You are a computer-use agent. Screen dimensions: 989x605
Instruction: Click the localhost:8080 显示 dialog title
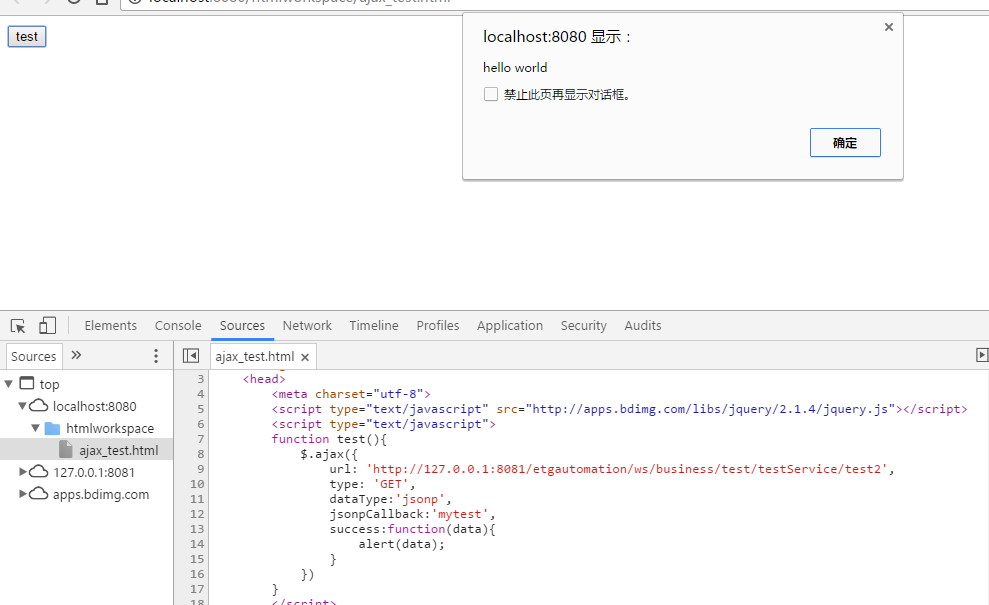(x=556, y=37)
